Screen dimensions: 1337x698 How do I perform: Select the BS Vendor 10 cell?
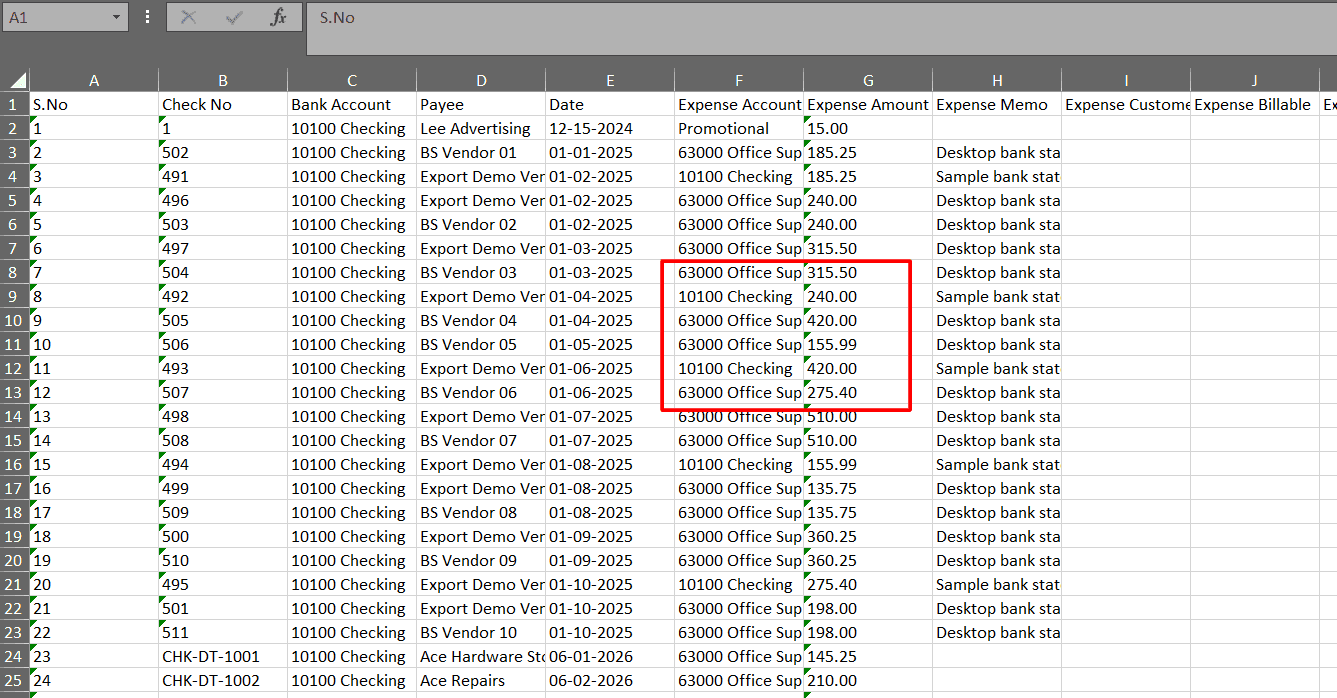(x=481, y=633)
